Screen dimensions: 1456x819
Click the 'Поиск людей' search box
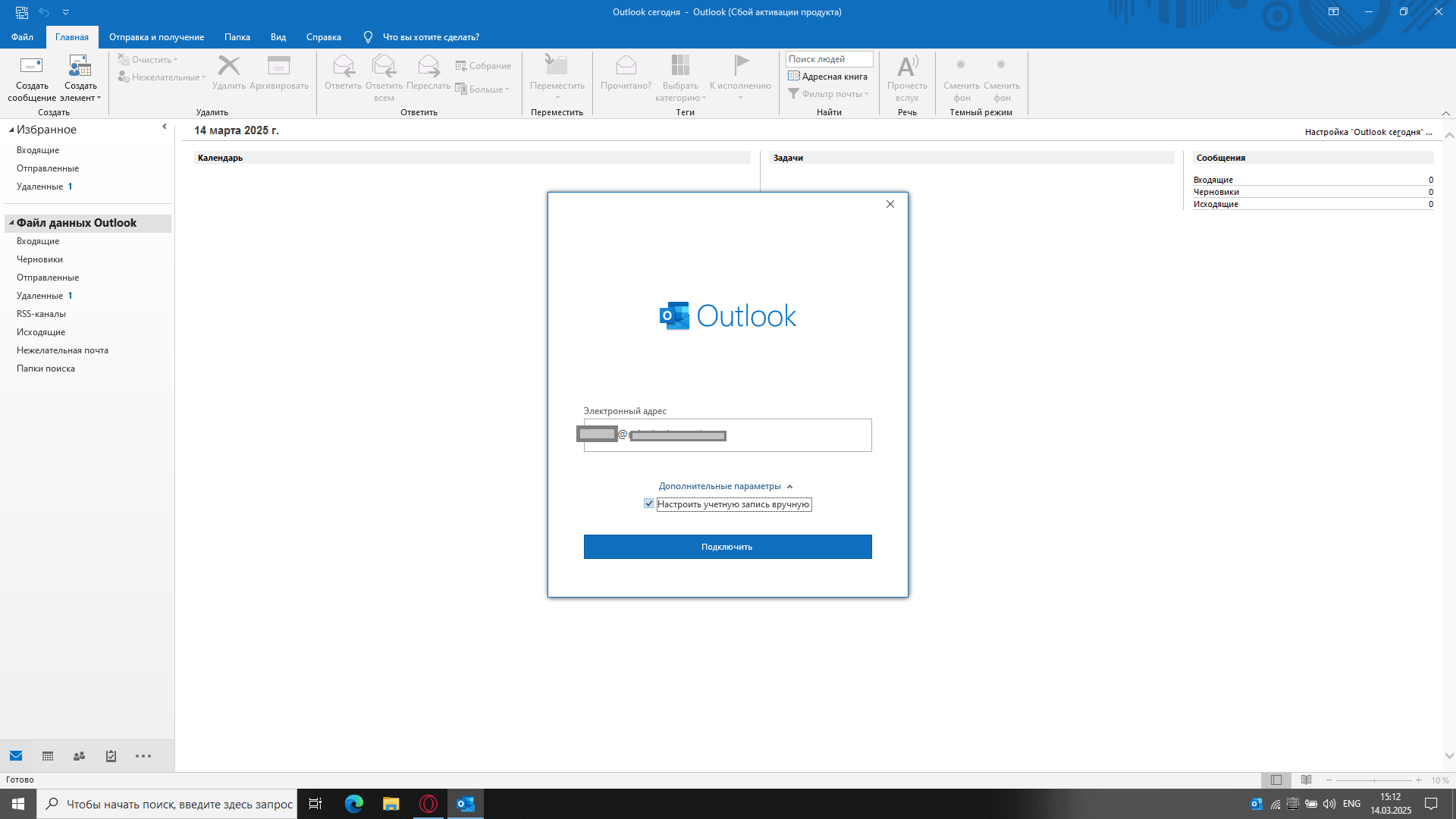coord(829,59)
